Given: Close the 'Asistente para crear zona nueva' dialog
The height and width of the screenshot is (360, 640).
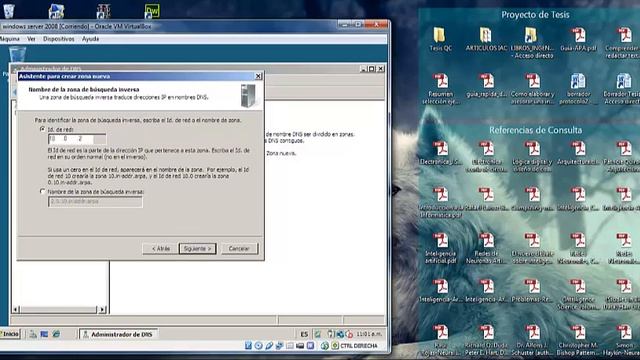Looking at the screenshot, I should (x=258, y=76).
